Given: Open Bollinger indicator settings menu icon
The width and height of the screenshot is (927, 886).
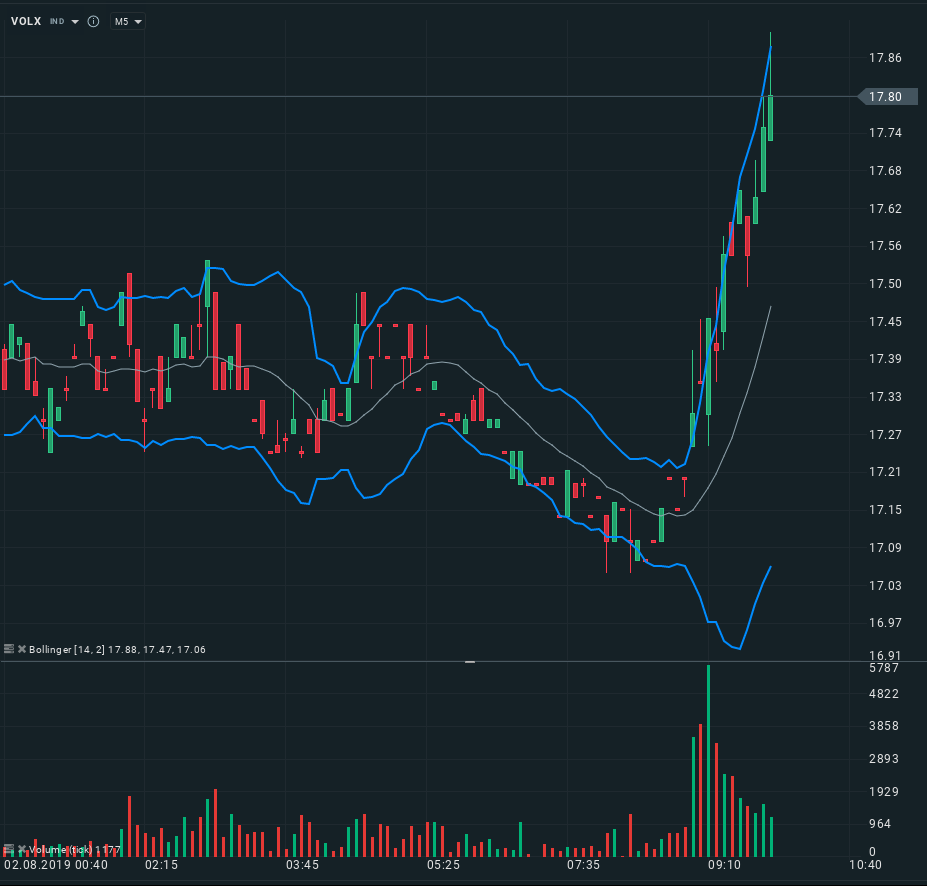Looking at the screenshot, I should click(x=8, y=649).
